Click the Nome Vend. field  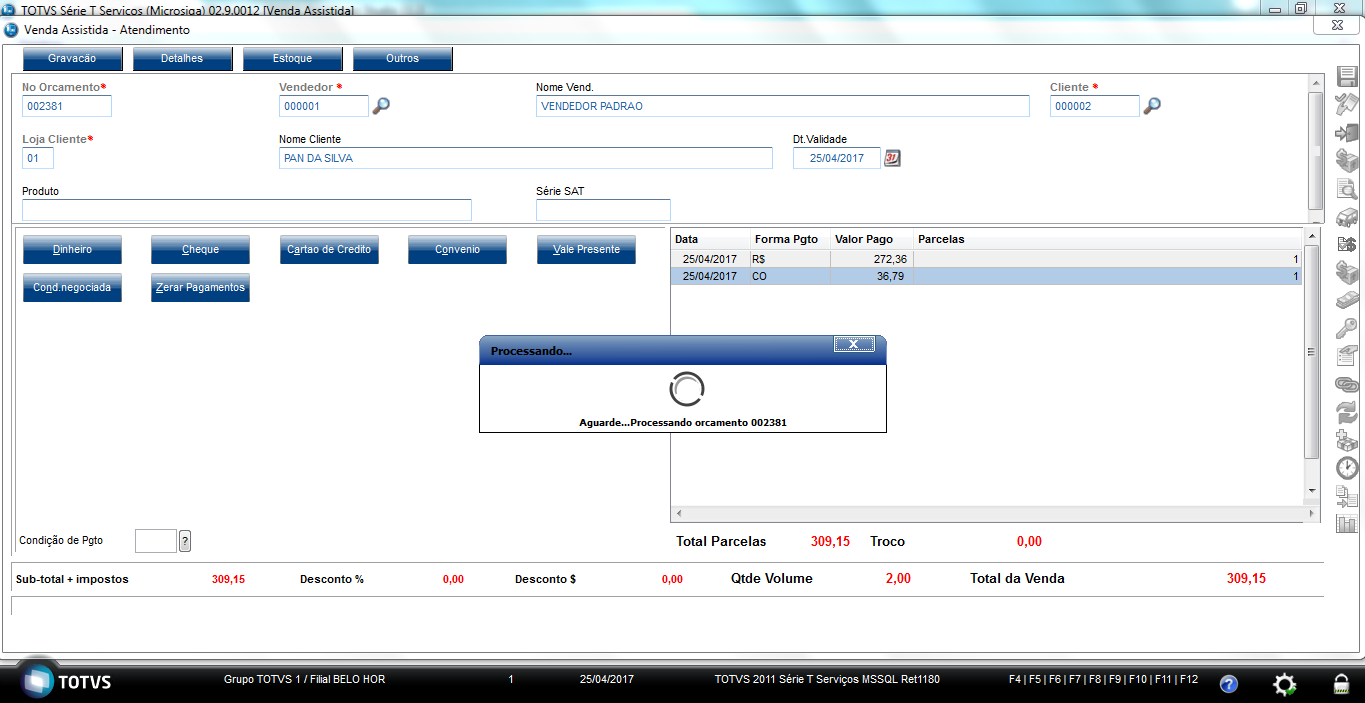tap(783, 106)
